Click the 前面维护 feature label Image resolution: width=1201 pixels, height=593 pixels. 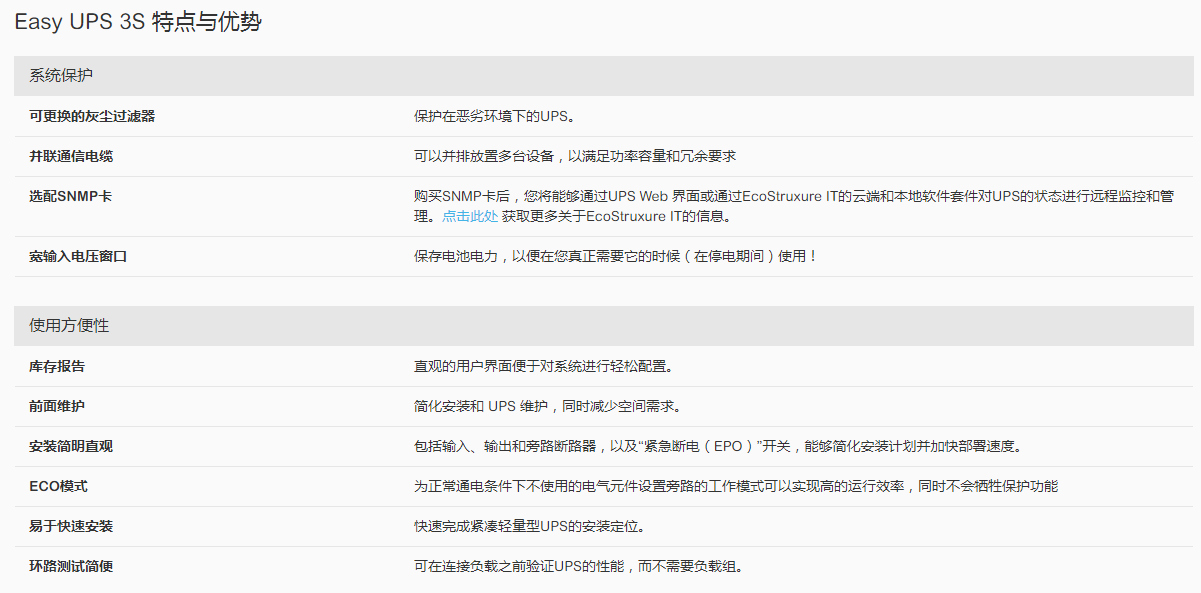pyautogui.click(x=57, y=406)
